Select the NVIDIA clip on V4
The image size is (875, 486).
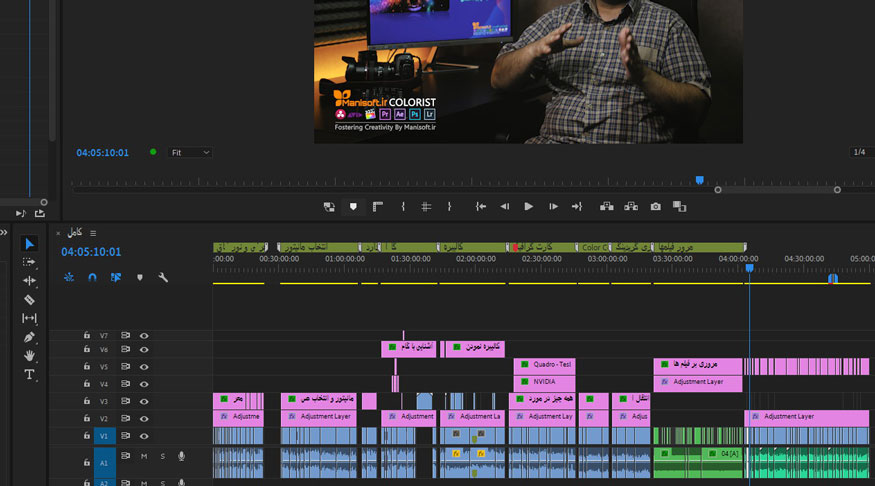click(544, 382)
